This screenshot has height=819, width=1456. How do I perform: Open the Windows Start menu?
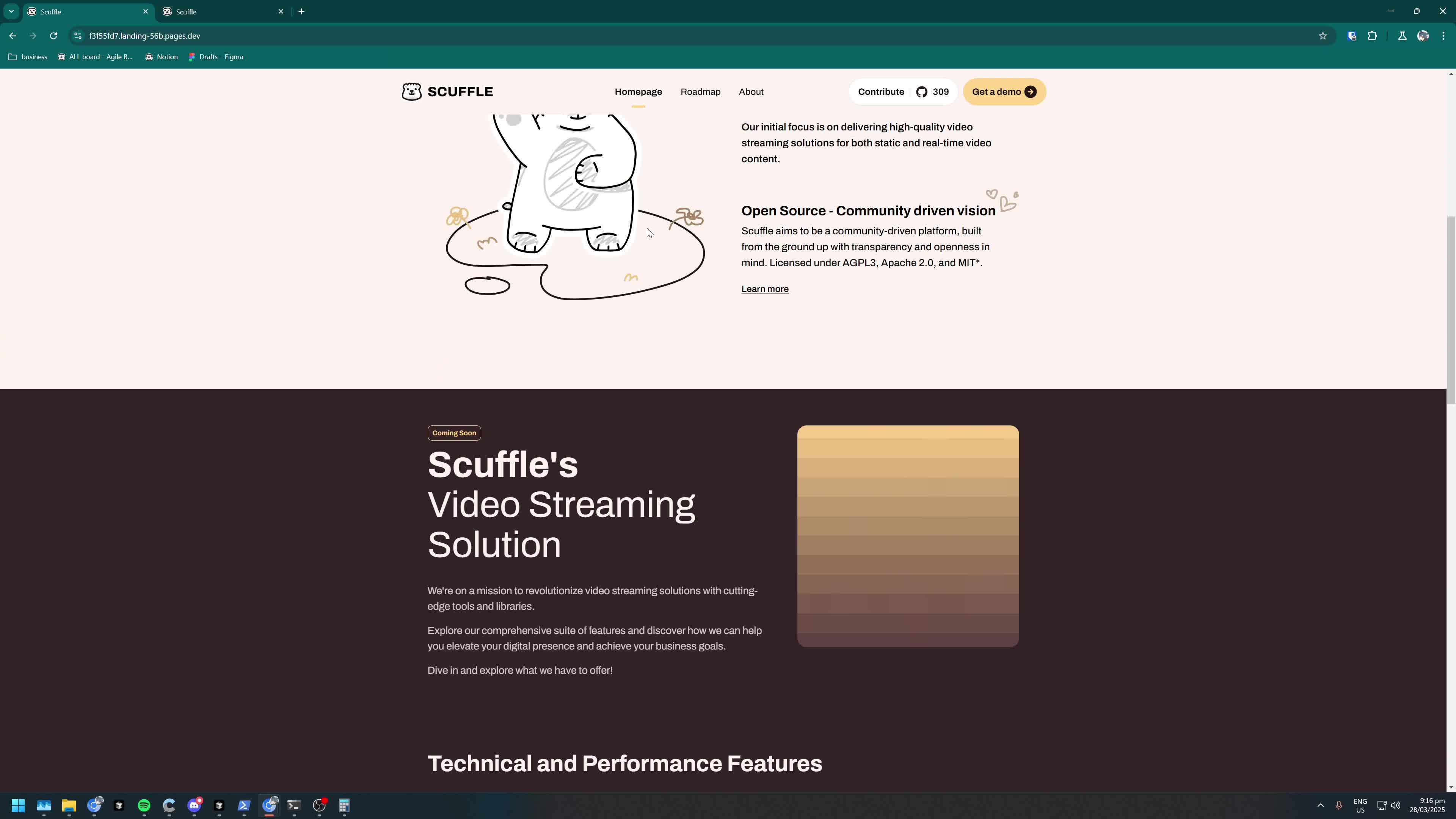point(18,805)
